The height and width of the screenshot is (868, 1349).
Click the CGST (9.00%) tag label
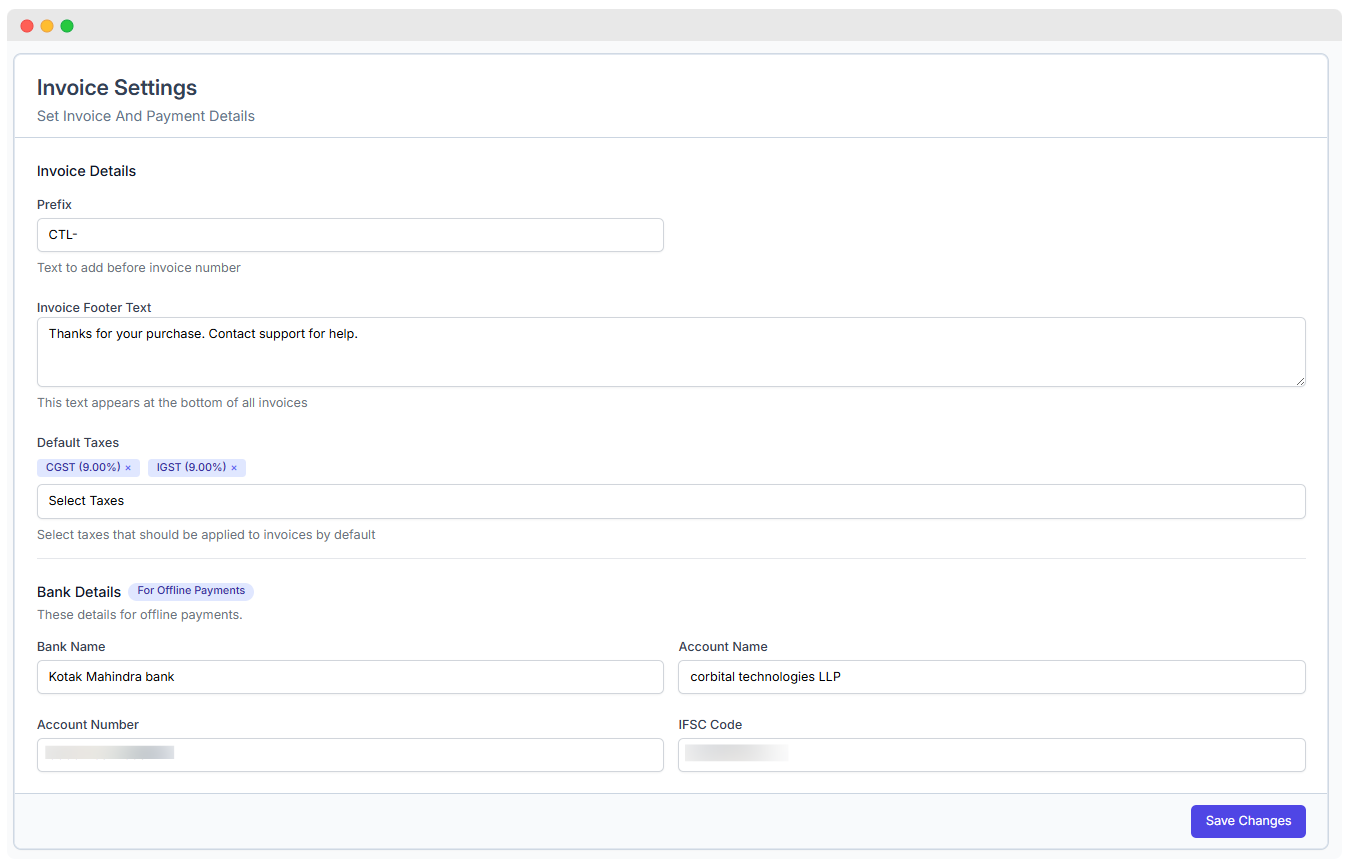[83, 468]
